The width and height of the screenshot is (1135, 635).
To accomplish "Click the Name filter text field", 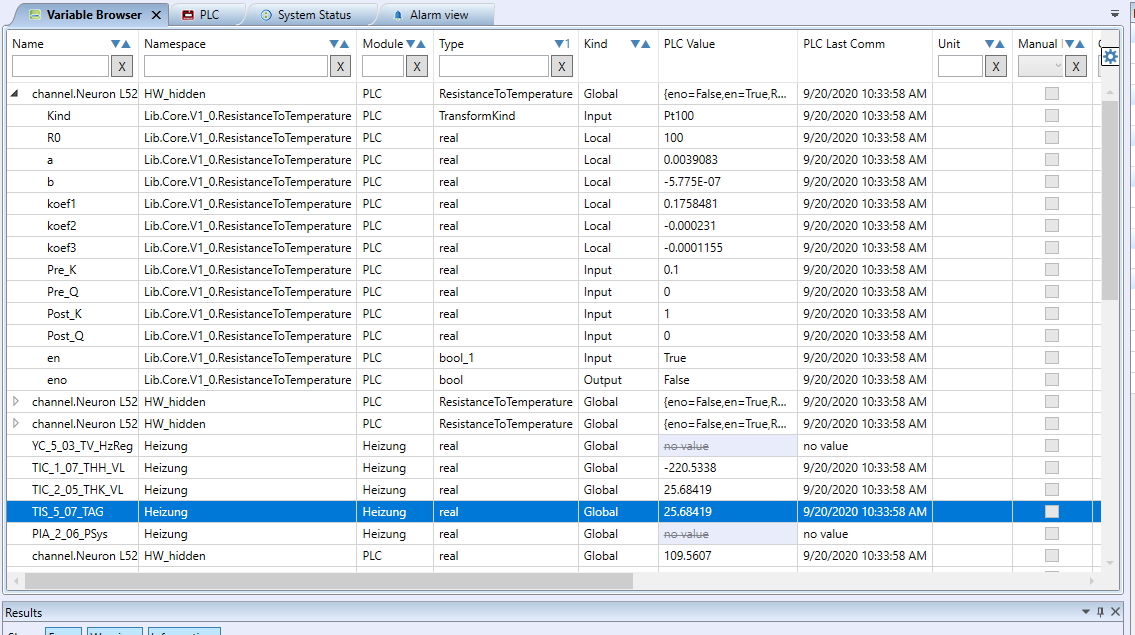I will (59, 66).
